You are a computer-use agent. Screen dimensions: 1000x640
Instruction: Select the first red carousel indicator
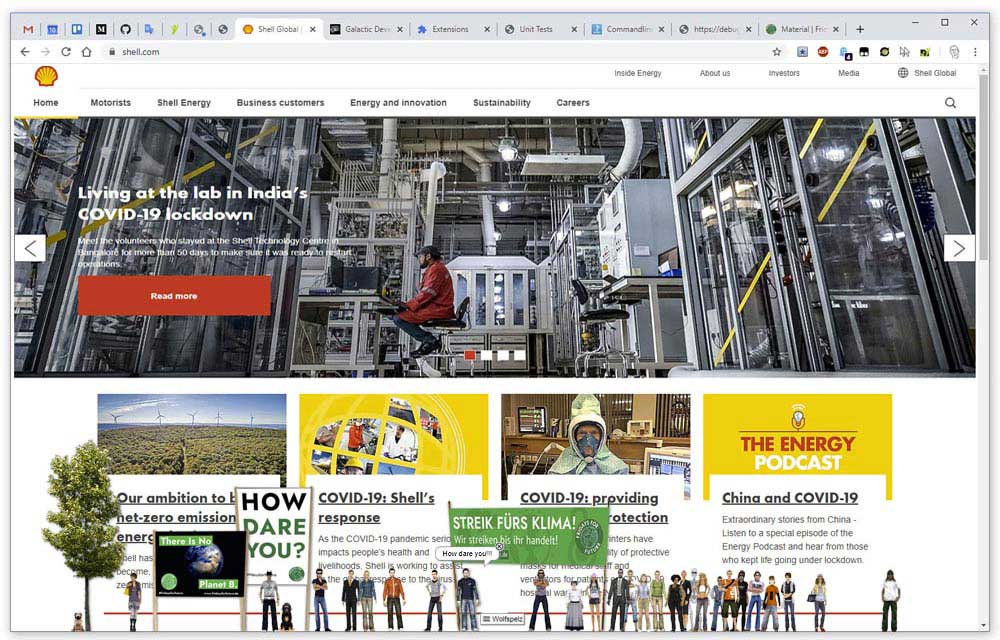pyautogui.click(x=470, y=355)
